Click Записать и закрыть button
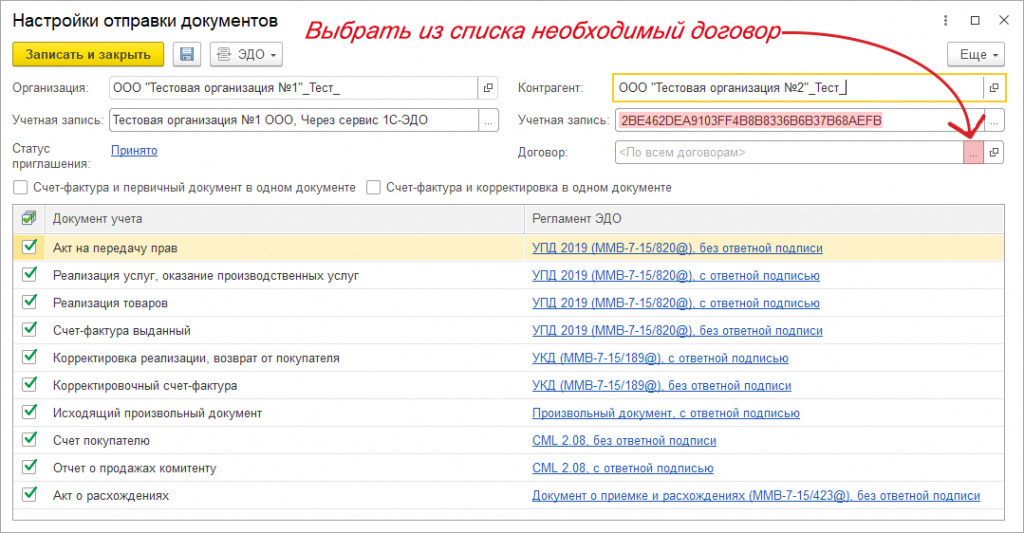Image resolution: width=1024 pixels, height=533 pixels. [x=88, y=54]
